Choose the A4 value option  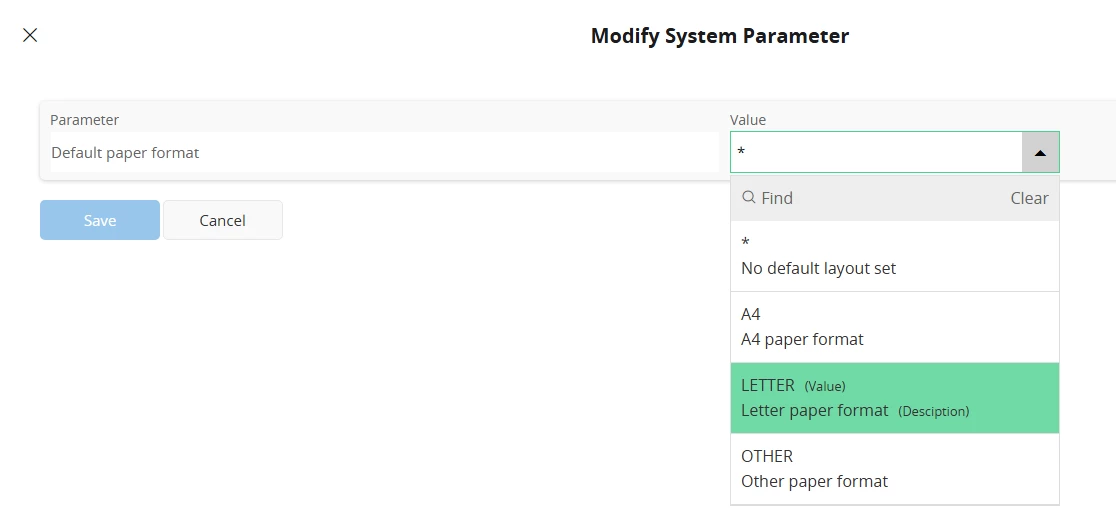[x=895, y=327]
